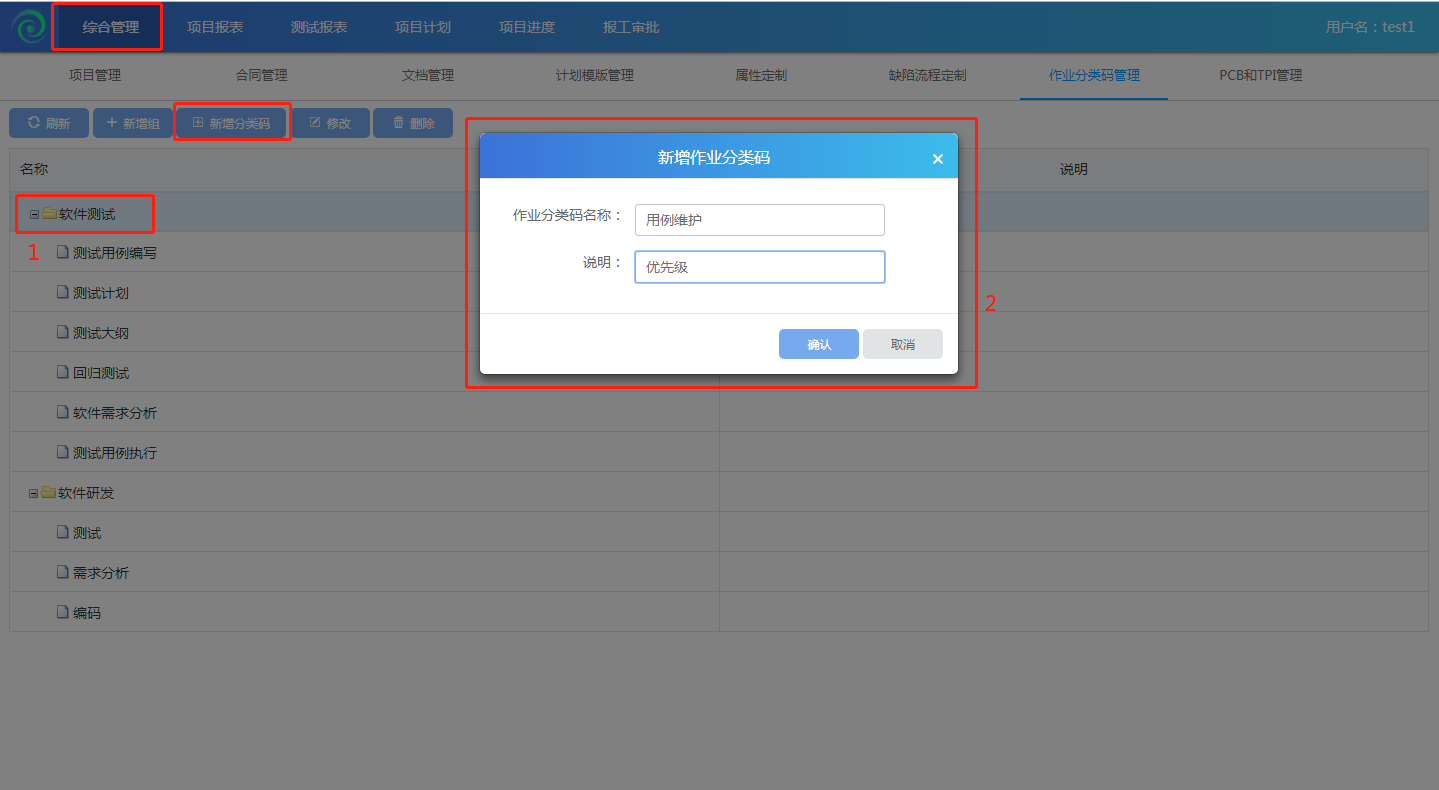This screenshot has width=1439, height=790.
Task: Select the 软件测试 folder icon
Action: click(x=49, y=213)
